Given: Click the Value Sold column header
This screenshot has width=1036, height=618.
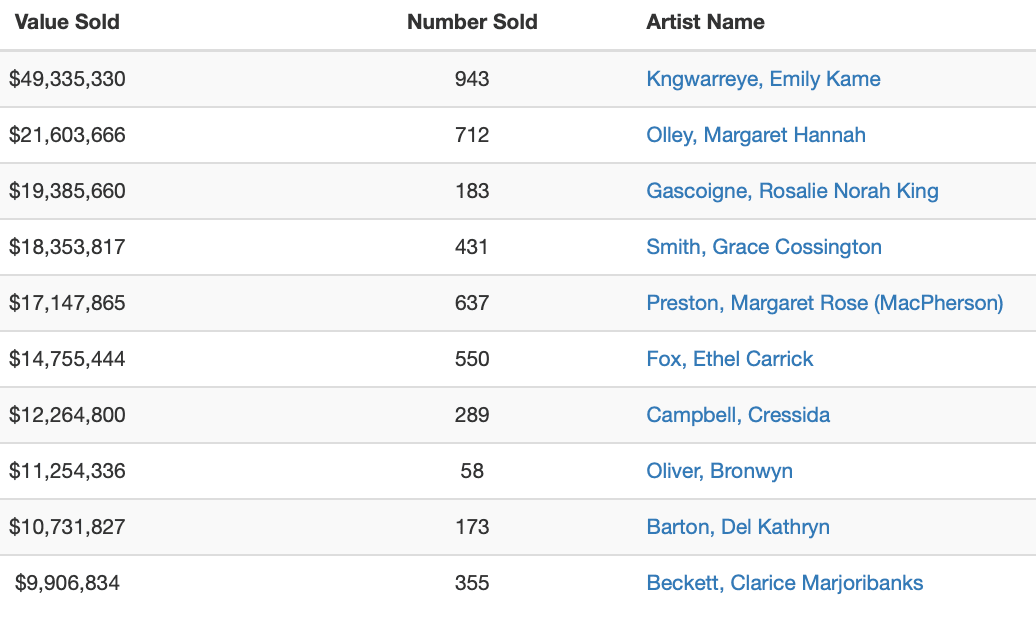Looking at the screenshot, I should 67,22.
